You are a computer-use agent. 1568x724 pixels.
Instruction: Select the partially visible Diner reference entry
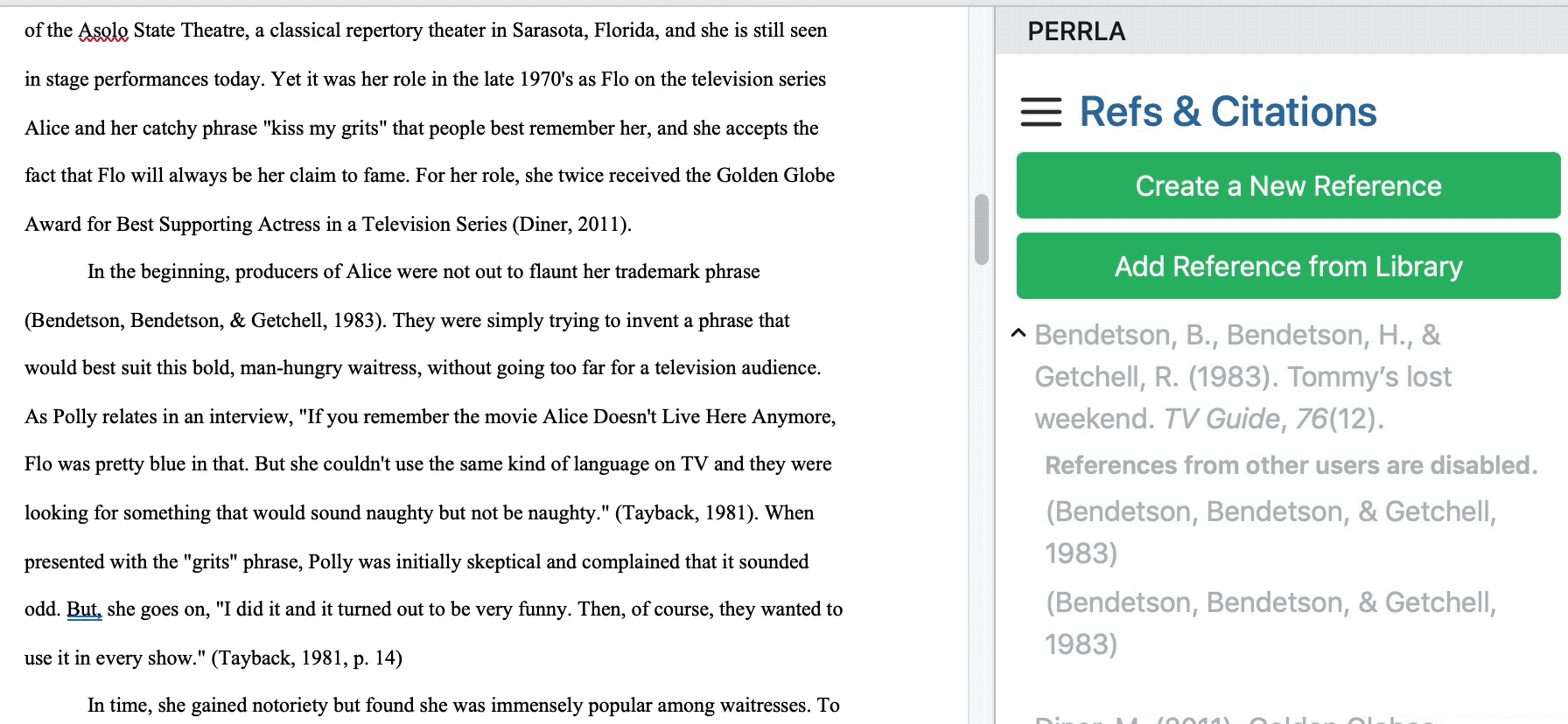(x=1233, y=719)
